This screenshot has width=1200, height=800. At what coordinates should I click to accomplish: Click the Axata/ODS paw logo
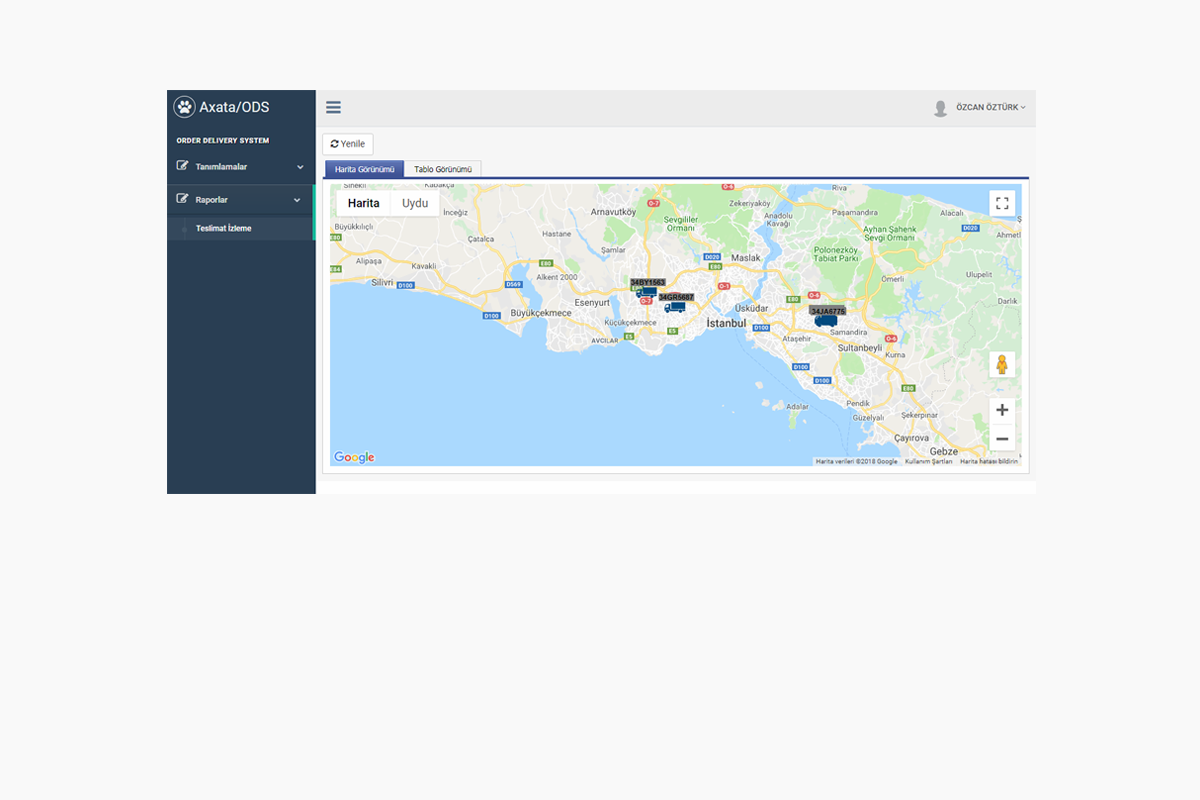point(184,107)
